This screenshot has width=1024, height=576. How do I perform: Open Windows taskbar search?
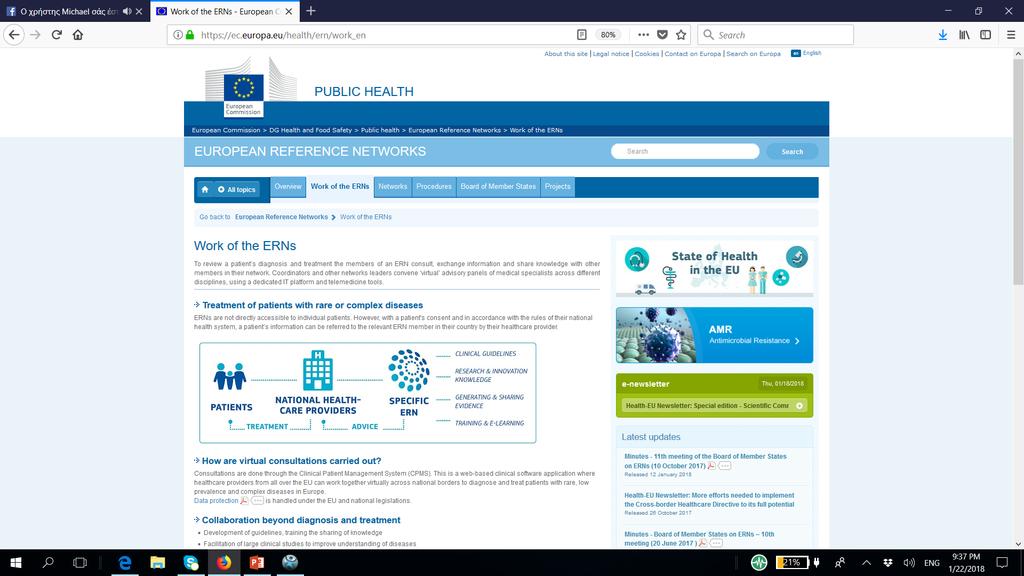[48, 562]
